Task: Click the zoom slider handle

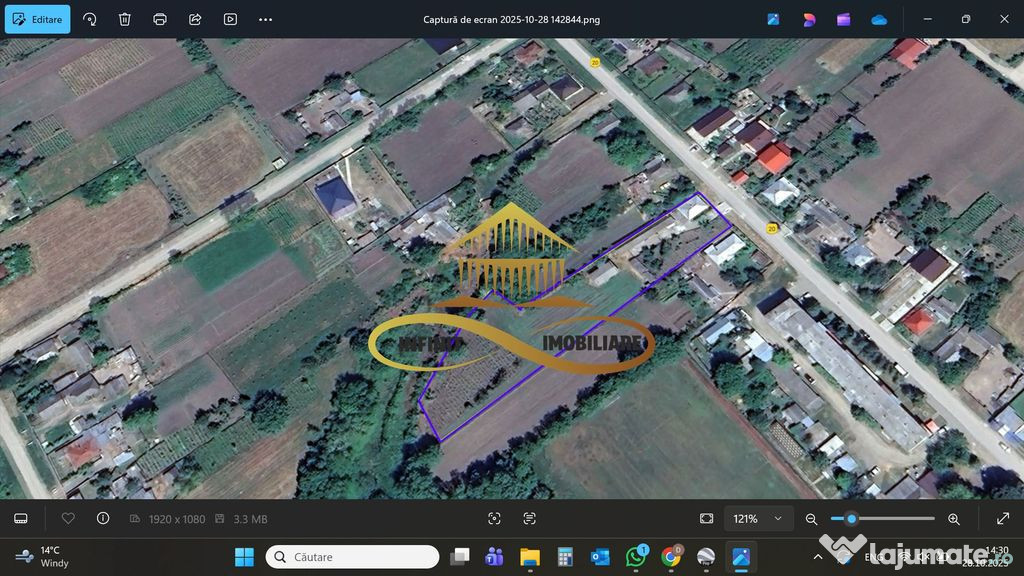Action: 851,519
